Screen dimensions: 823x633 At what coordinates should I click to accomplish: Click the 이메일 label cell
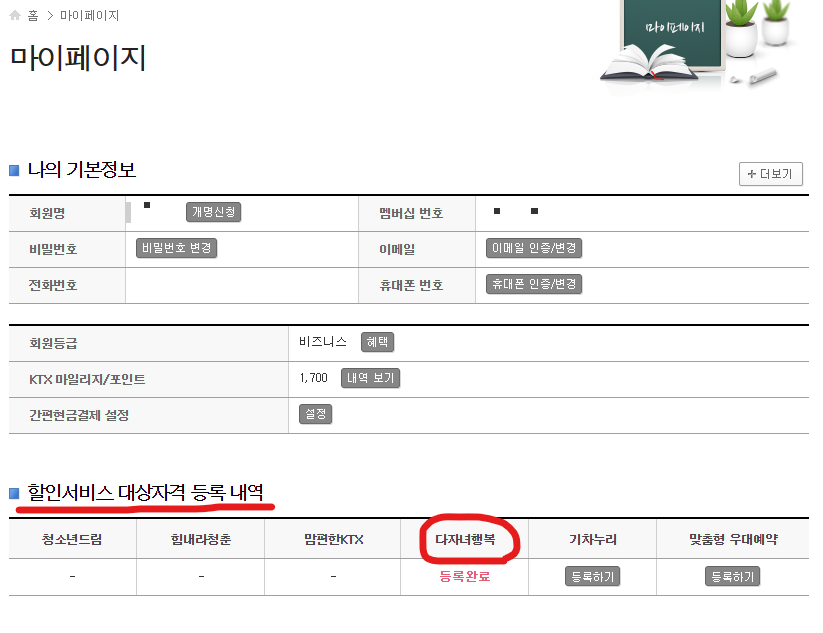(x=417, y=249)
